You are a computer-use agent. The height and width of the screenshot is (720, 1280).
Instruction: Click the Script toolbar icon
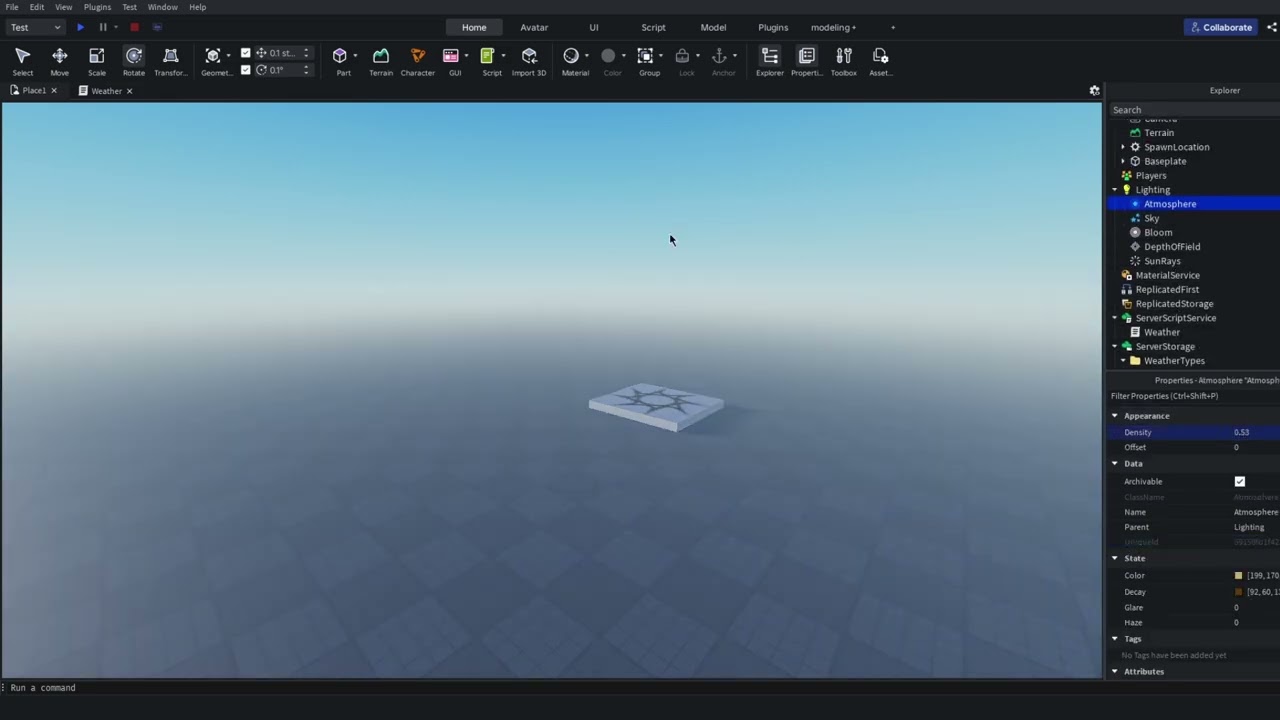487,56
